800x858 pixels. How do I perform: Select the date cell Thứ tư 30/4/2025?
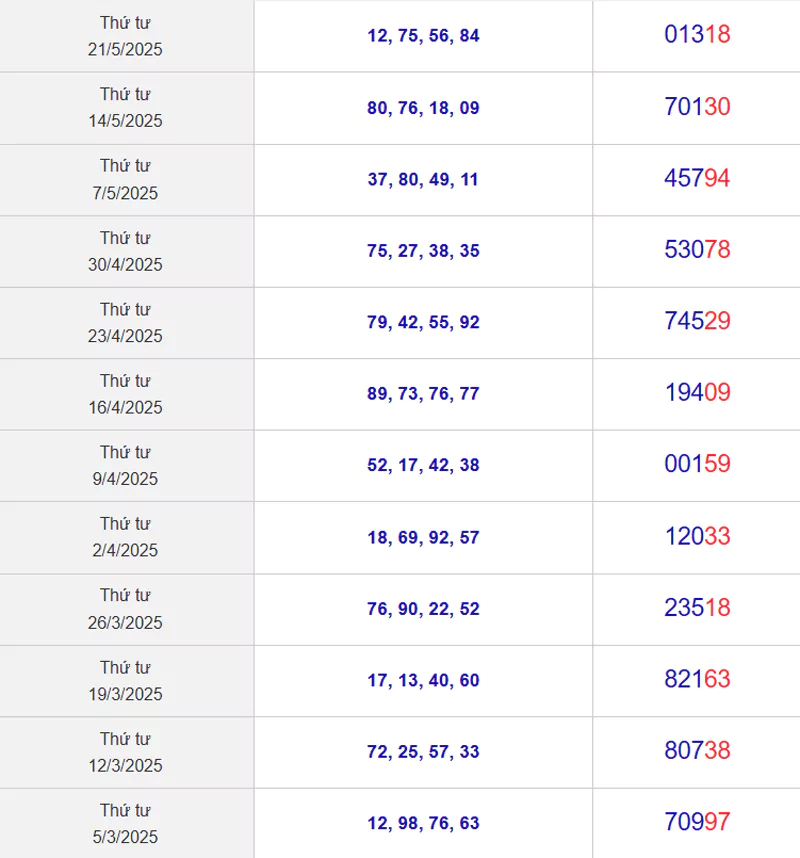125,251
